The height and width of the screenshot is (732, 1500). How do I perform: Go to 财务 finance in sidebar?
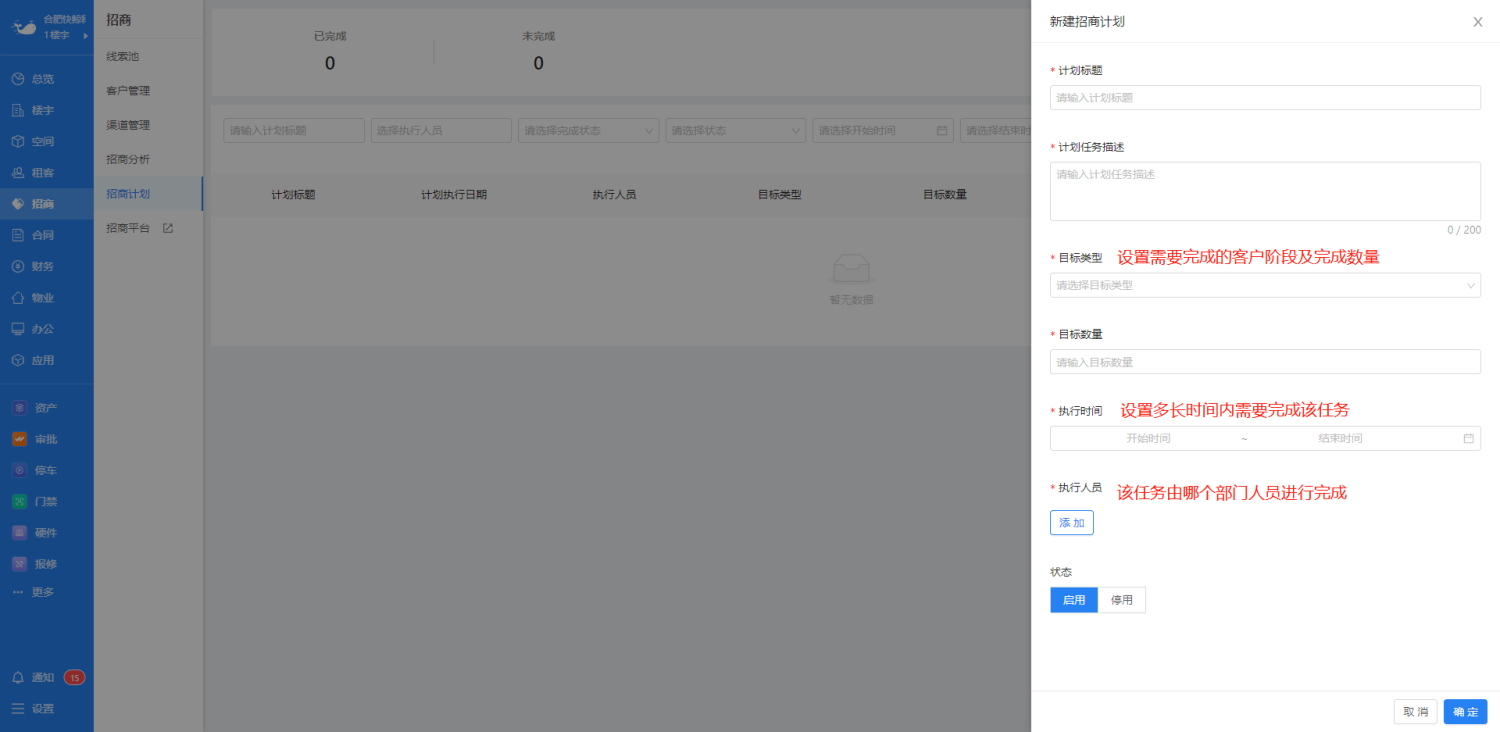(32, 266)
